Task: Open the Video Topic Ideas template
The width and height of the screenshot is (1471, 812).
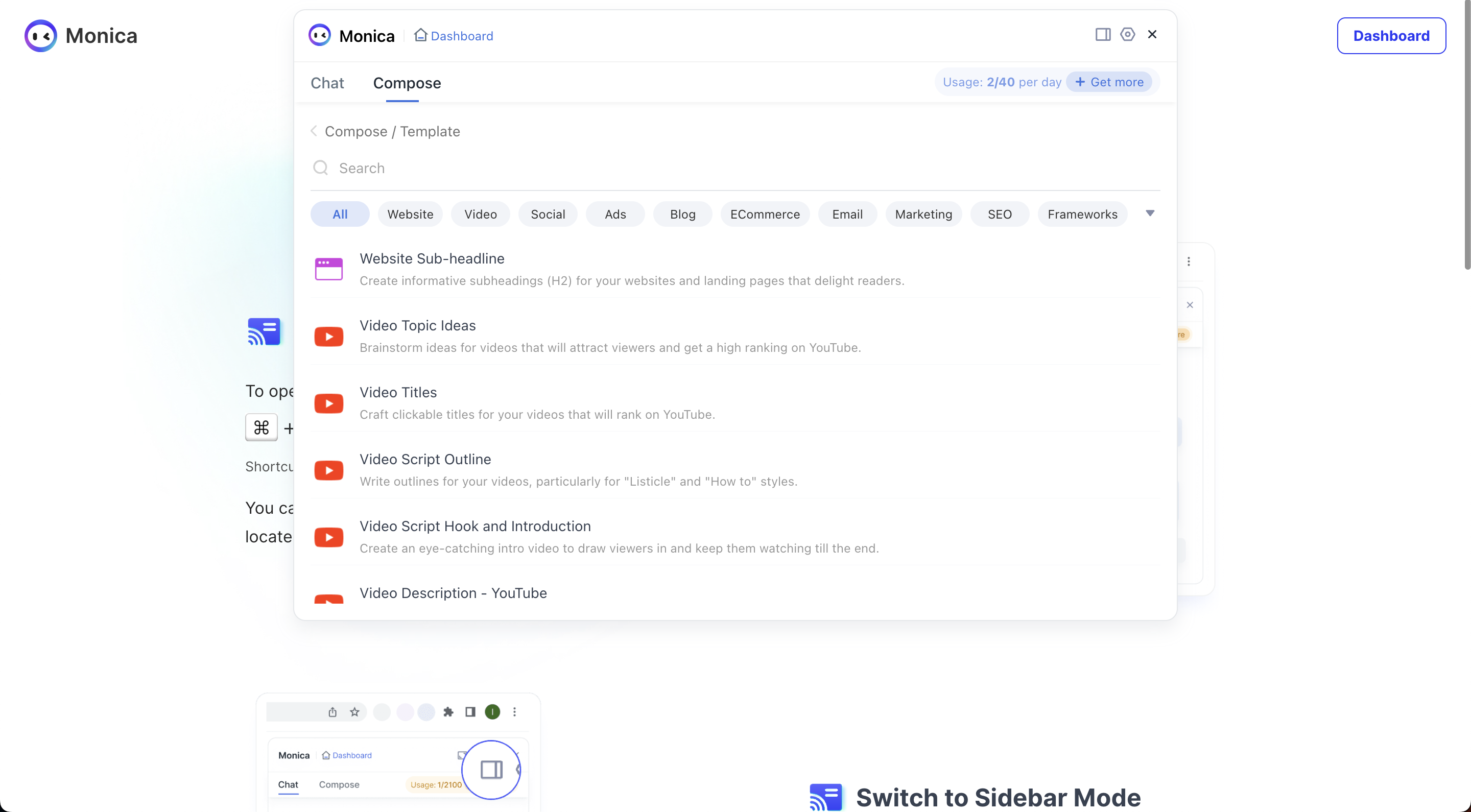Action: [x=735, y=337]
